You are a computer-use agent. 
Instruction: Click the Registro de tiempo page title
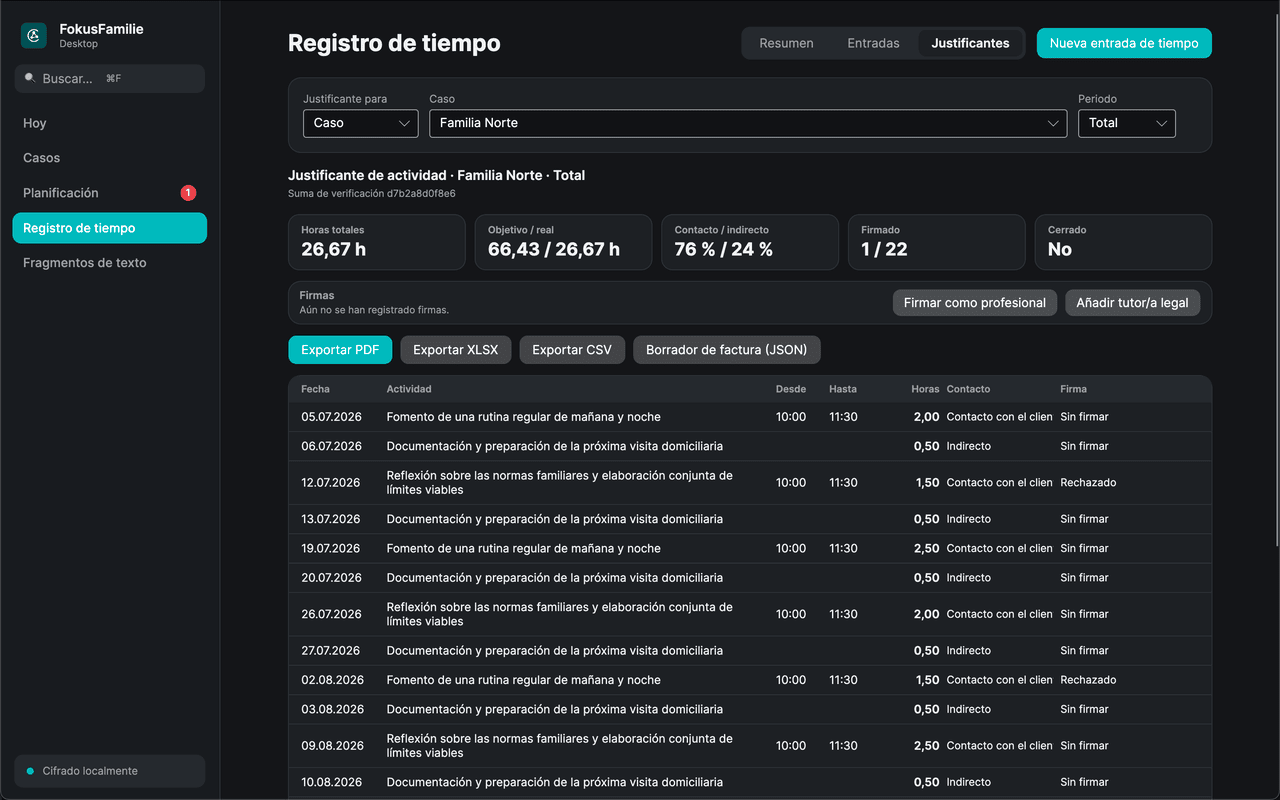pyautogui.click(x=394, y=43)
